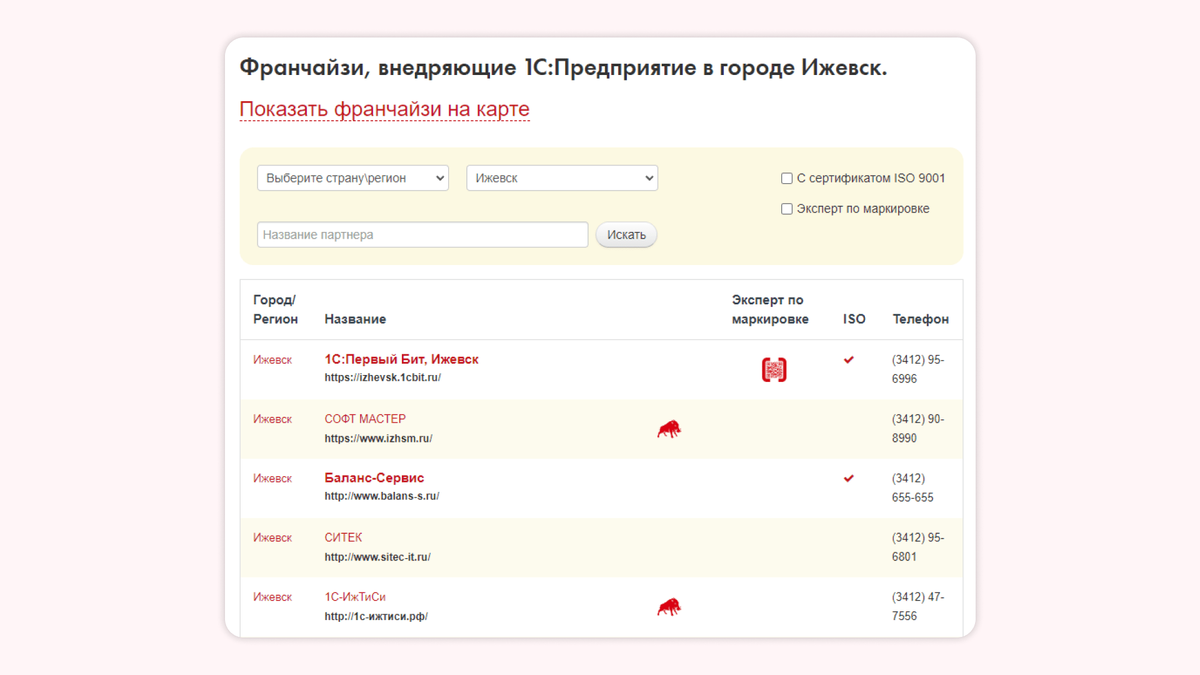Open the Показать франчайзи на карте link
Viewport: 1200px width, 675px height.
pos(384,109)
